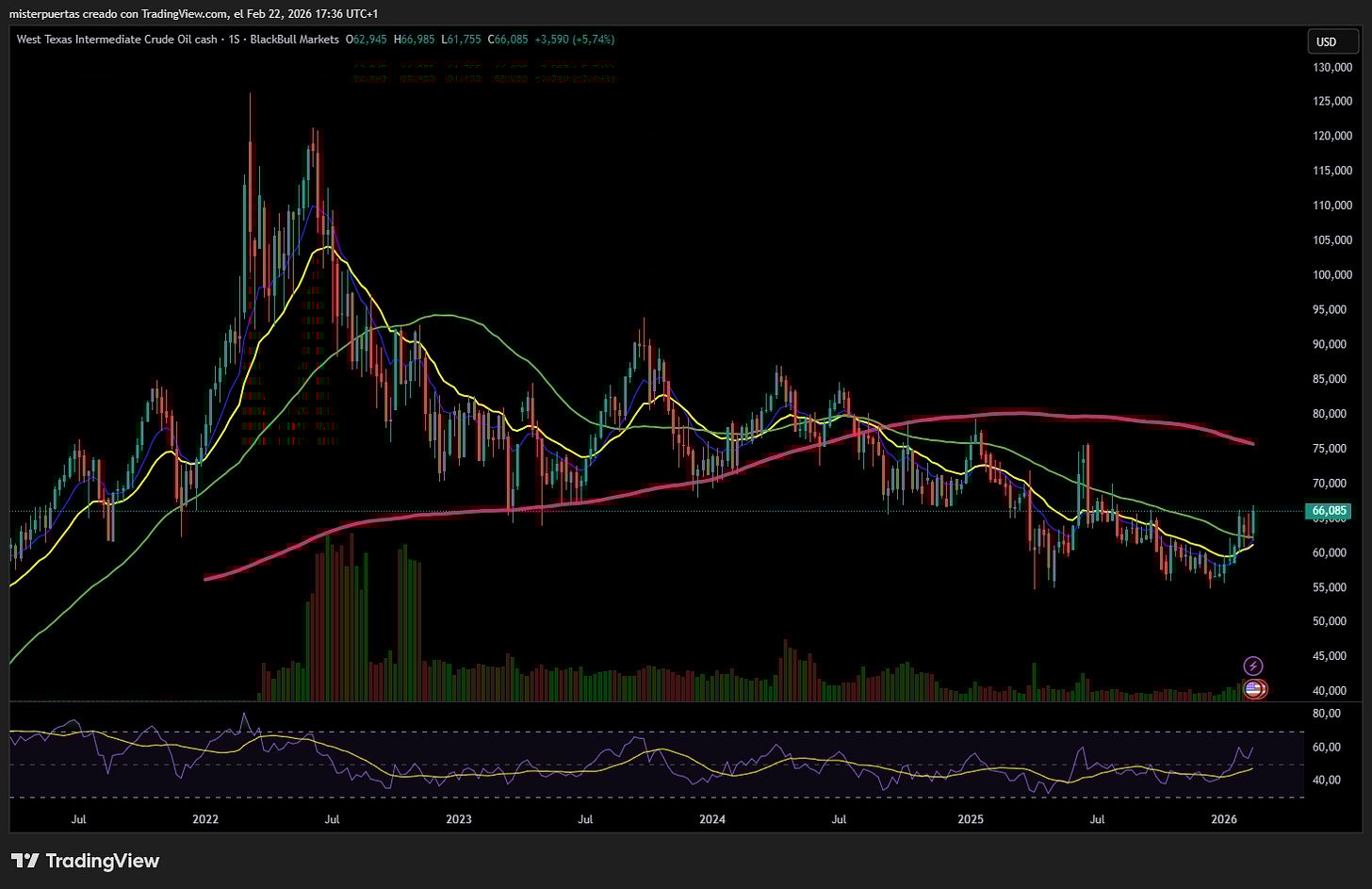Click the 130,000 price axis label
Image resolution: width=1372 pixels, height=889 pixels.
coord(1332,68)
